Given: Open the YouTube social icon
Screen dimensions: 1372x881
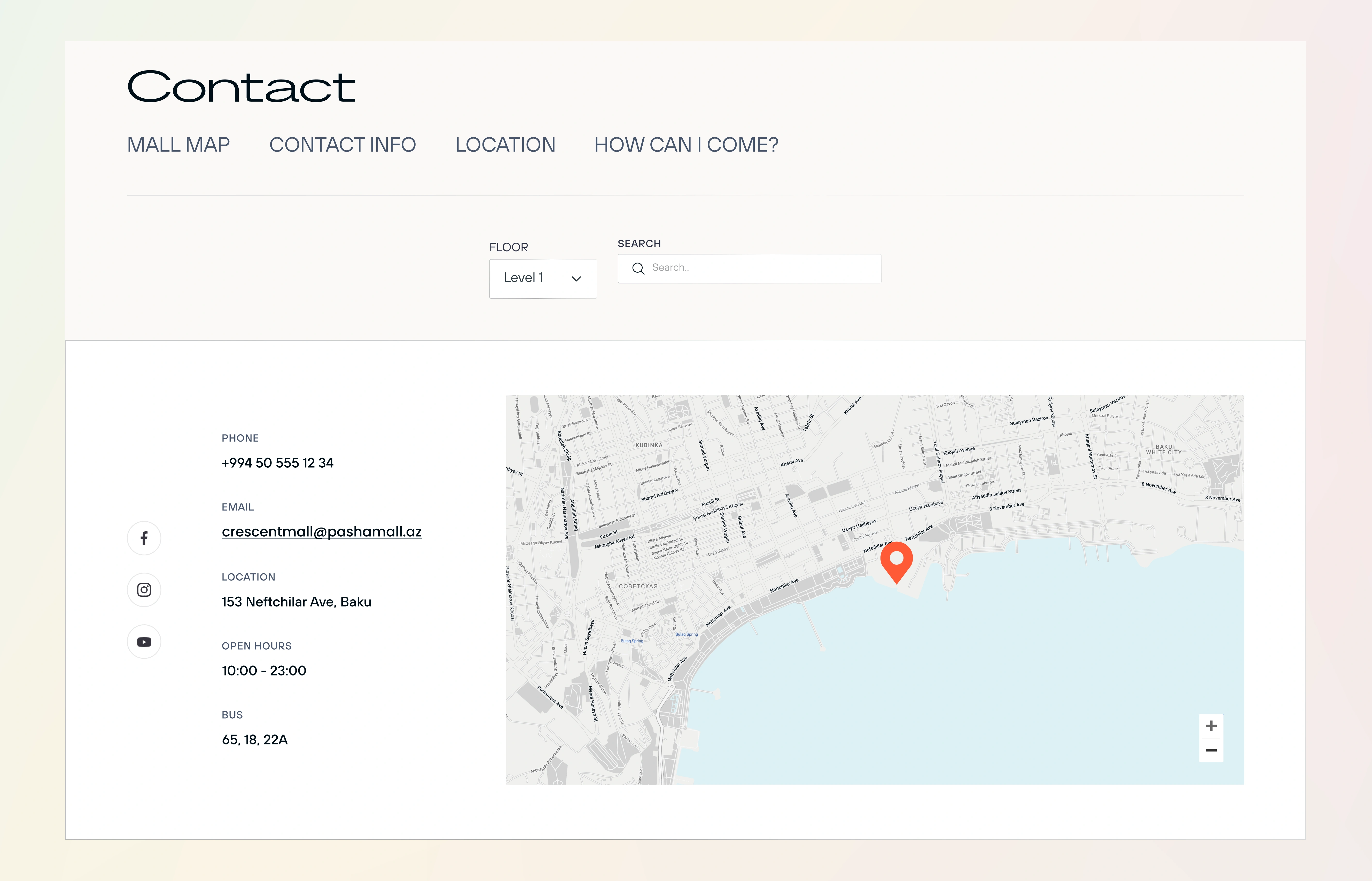Looking at the screenshot, I should [144, 642].
